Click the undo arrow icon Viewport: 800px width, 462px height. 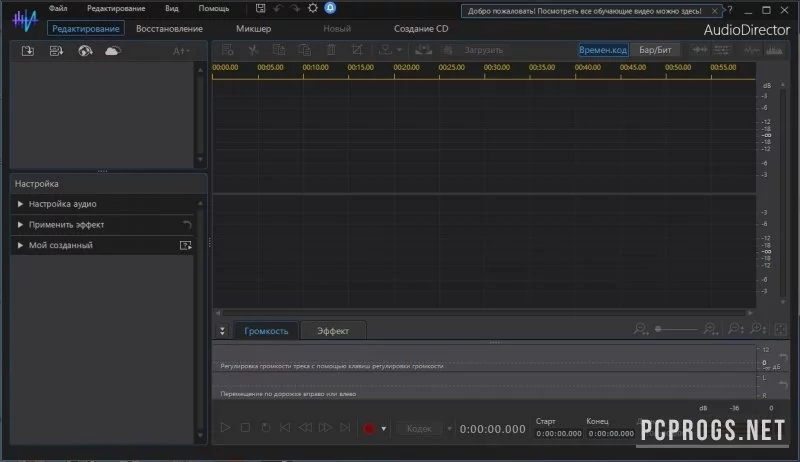278,8
